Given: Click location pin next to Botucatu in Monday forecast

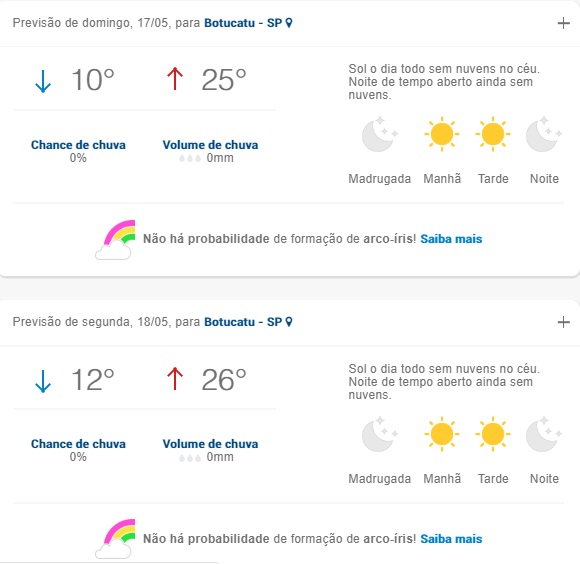Looking at the screenshot, I should point(289,322).
